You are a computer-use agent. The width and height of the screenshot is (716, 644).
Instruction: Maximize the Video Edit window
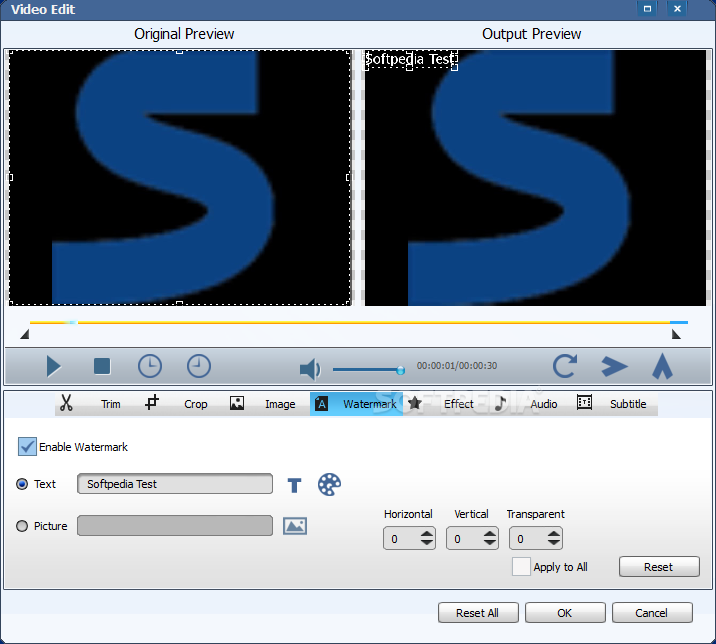click(647, 9)
